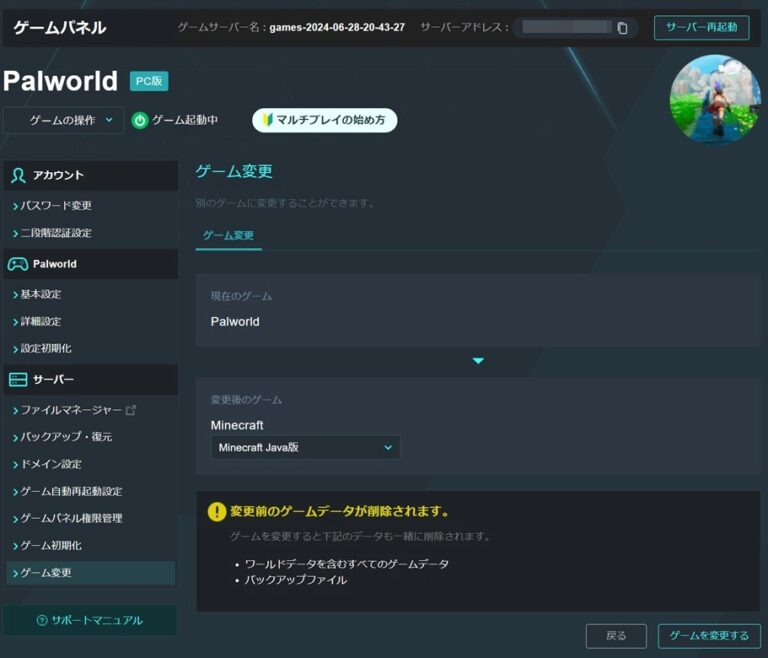The height and width of the screenshot is (658, 768).
Task: Click the current game name Palworld
Action: tap(235, 322)
